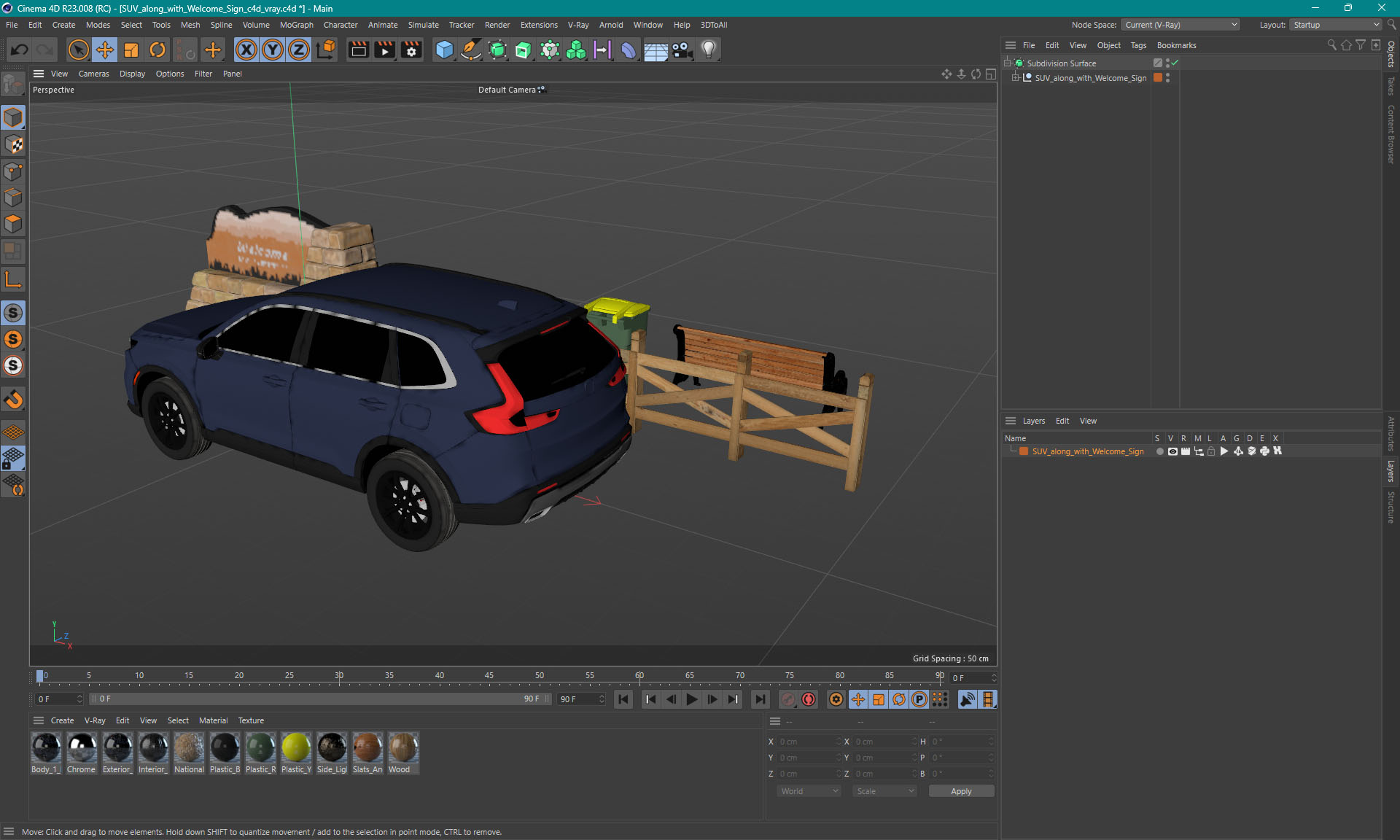Activate the Scale tool
Viewport: 1400px width, 840px height.
pyautogui.click(x=131, y=50)
